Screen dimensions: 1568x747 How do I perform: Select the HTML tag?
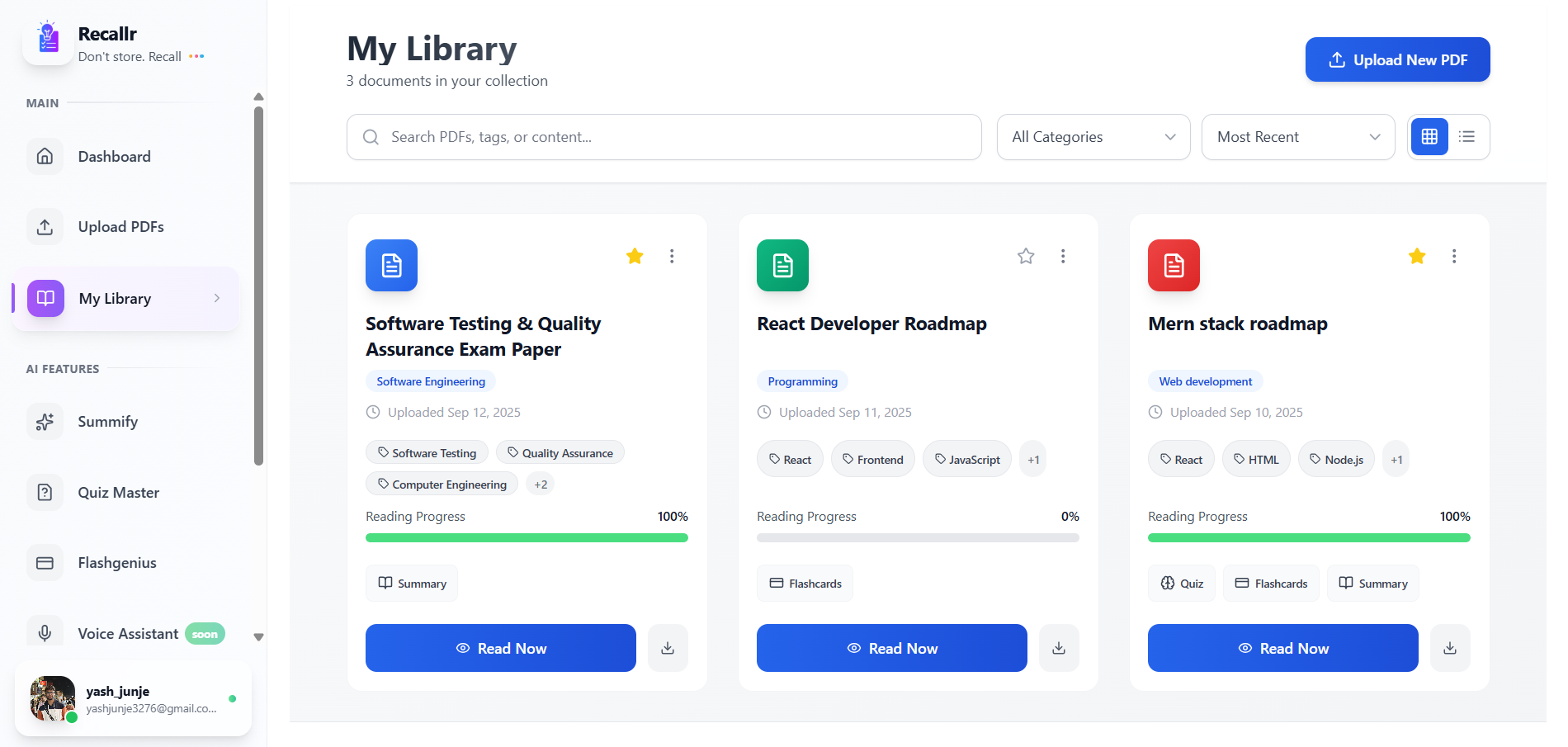click(x=1256, y=459)
